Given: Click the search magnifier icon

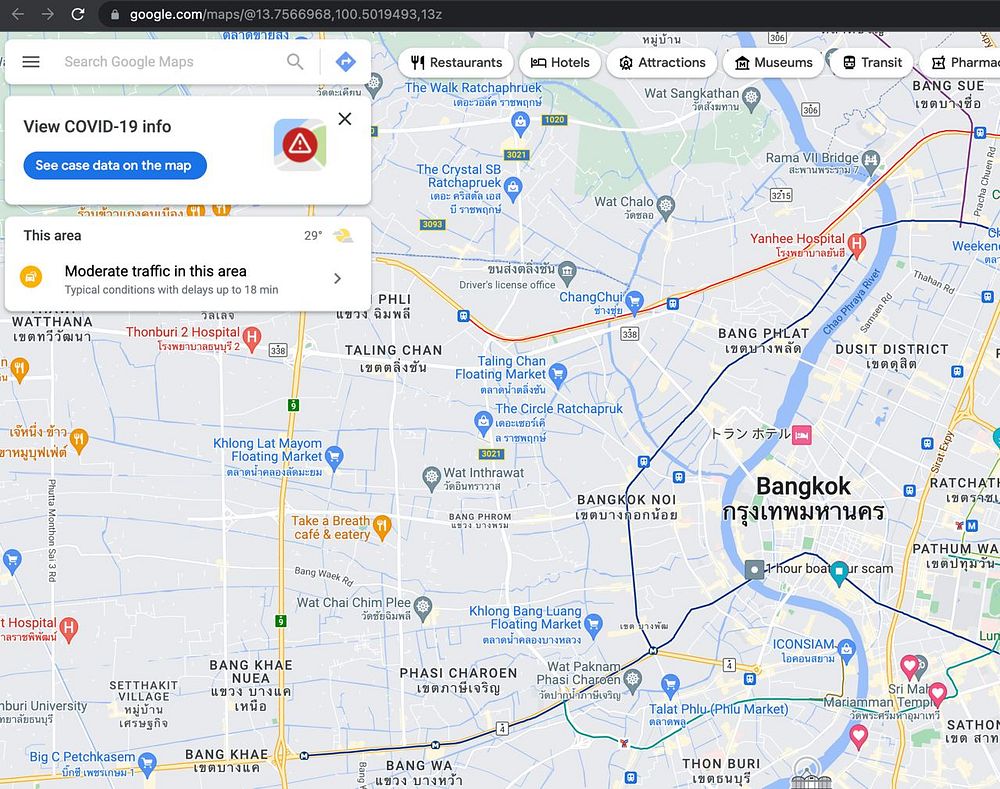Looking at the screenshot, I should click(x=295, y=62).
